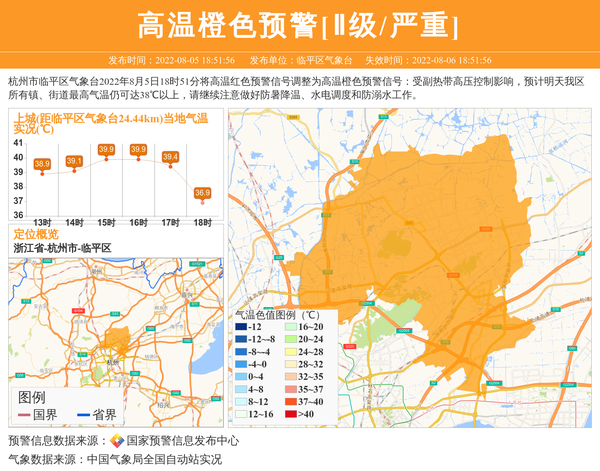Click the 39.9 temperature label at 16时
The image size is (600, 471).
point(138,150)
